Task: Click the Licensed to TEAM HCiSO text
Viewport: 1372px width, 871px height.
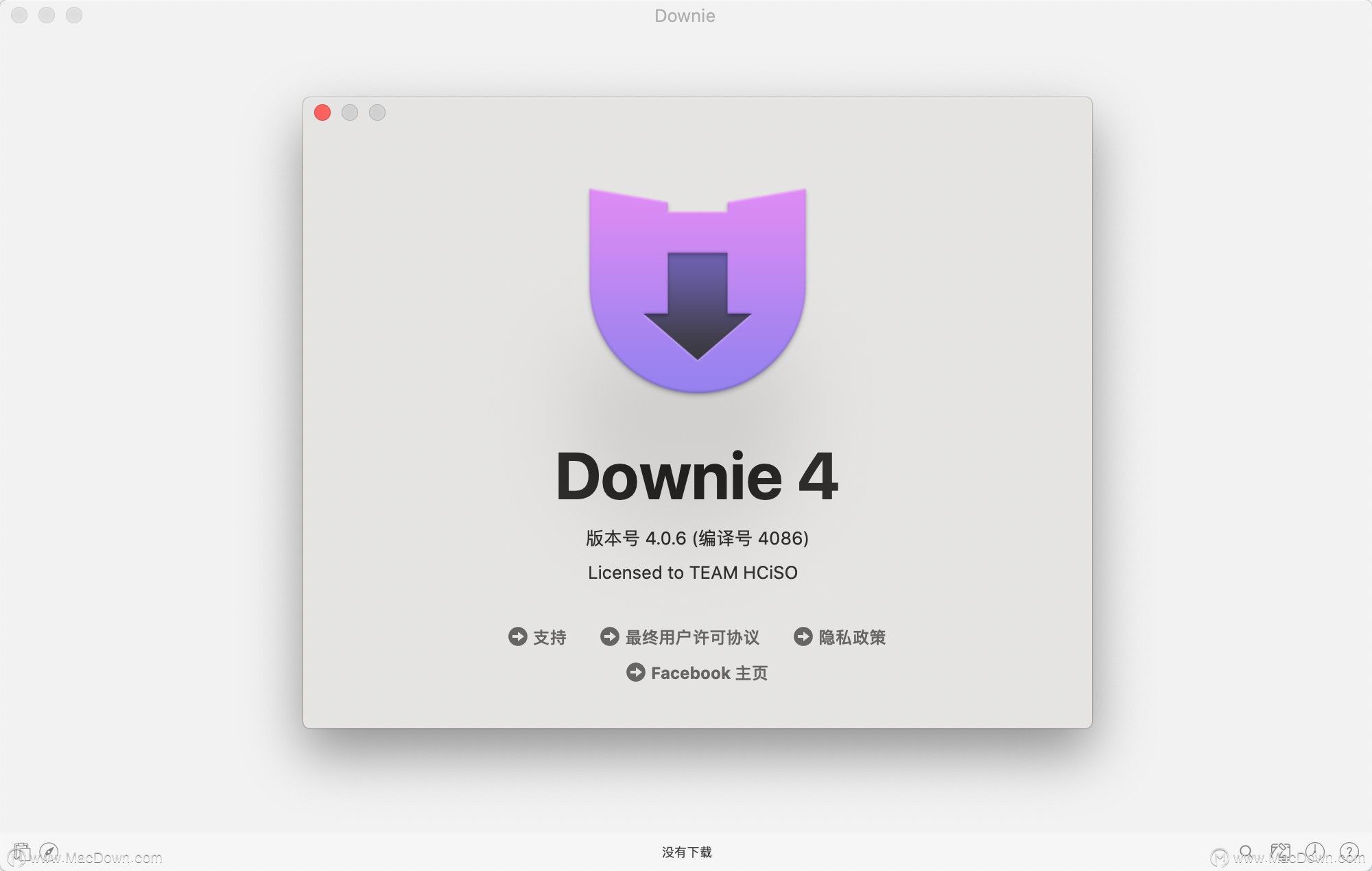Action: (693, 573)
